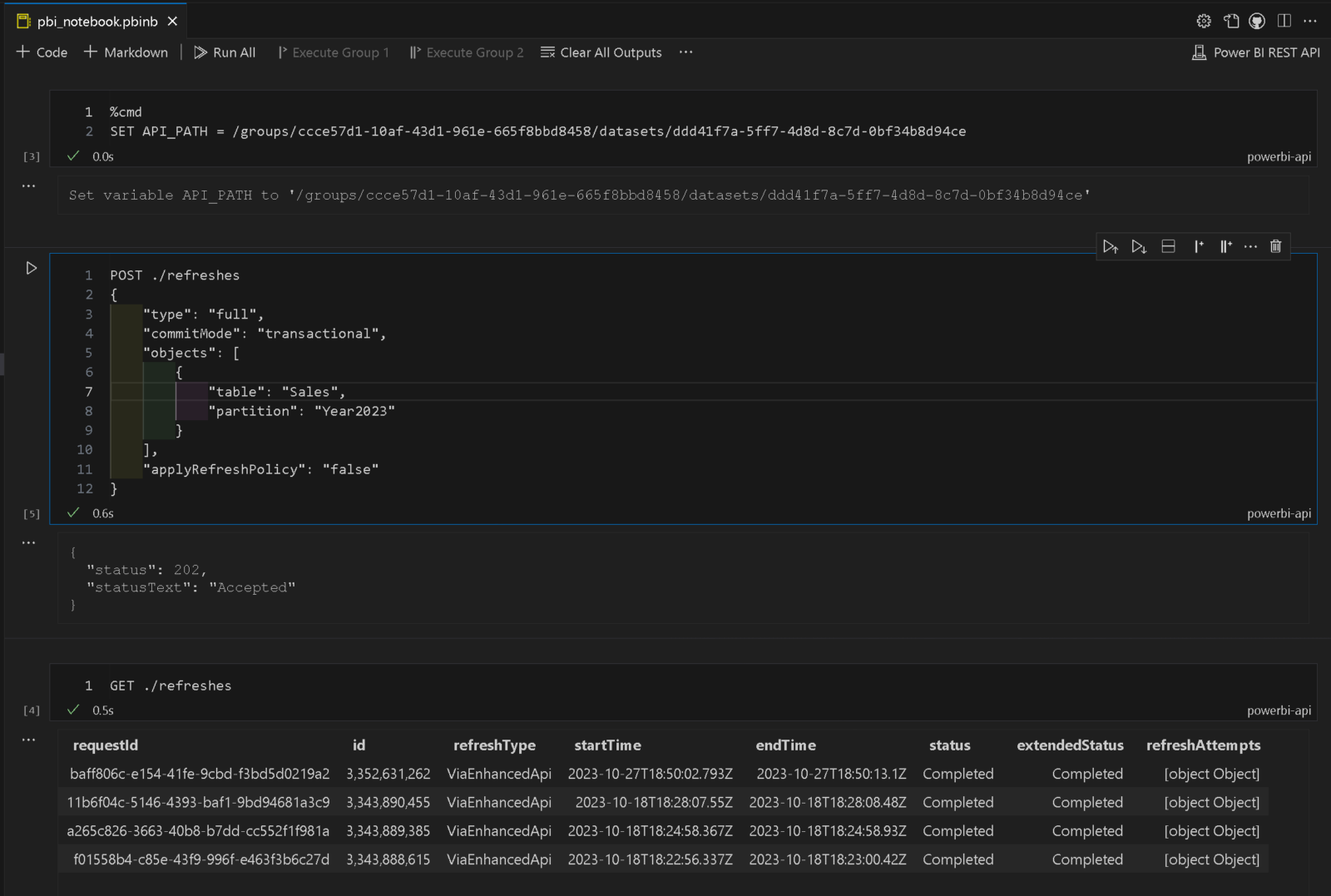Delete the POST refreshes cell

tap(1275, 246)
